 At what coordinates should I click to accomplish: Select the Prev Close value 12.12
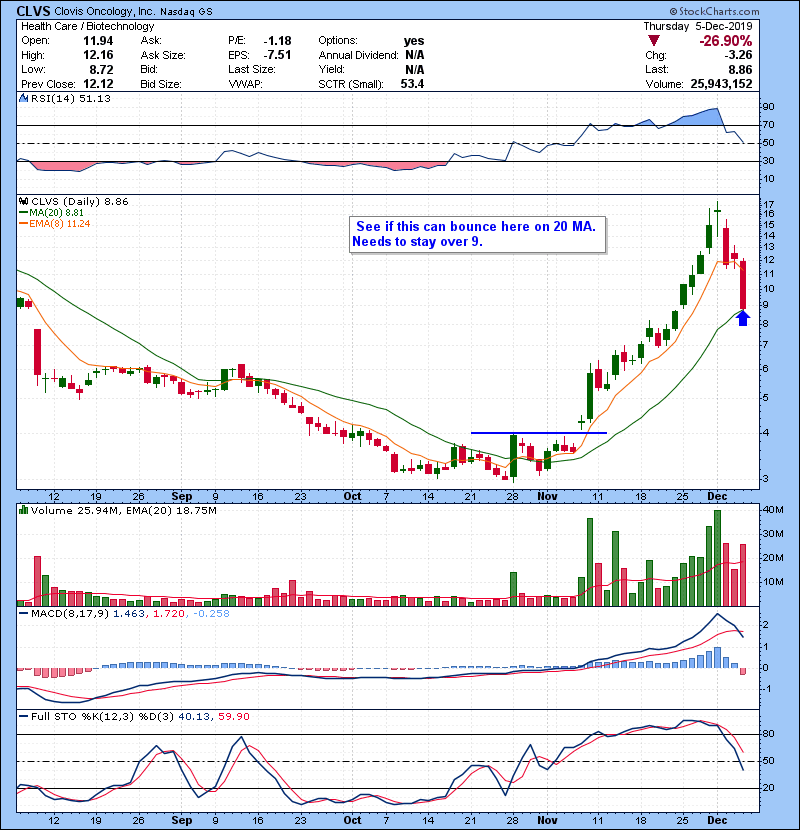pos(98,84)
